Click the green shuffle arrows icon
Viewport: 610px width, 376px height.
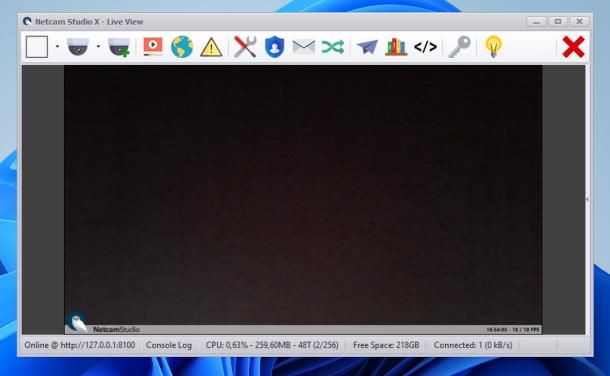(x=333, y=47)
